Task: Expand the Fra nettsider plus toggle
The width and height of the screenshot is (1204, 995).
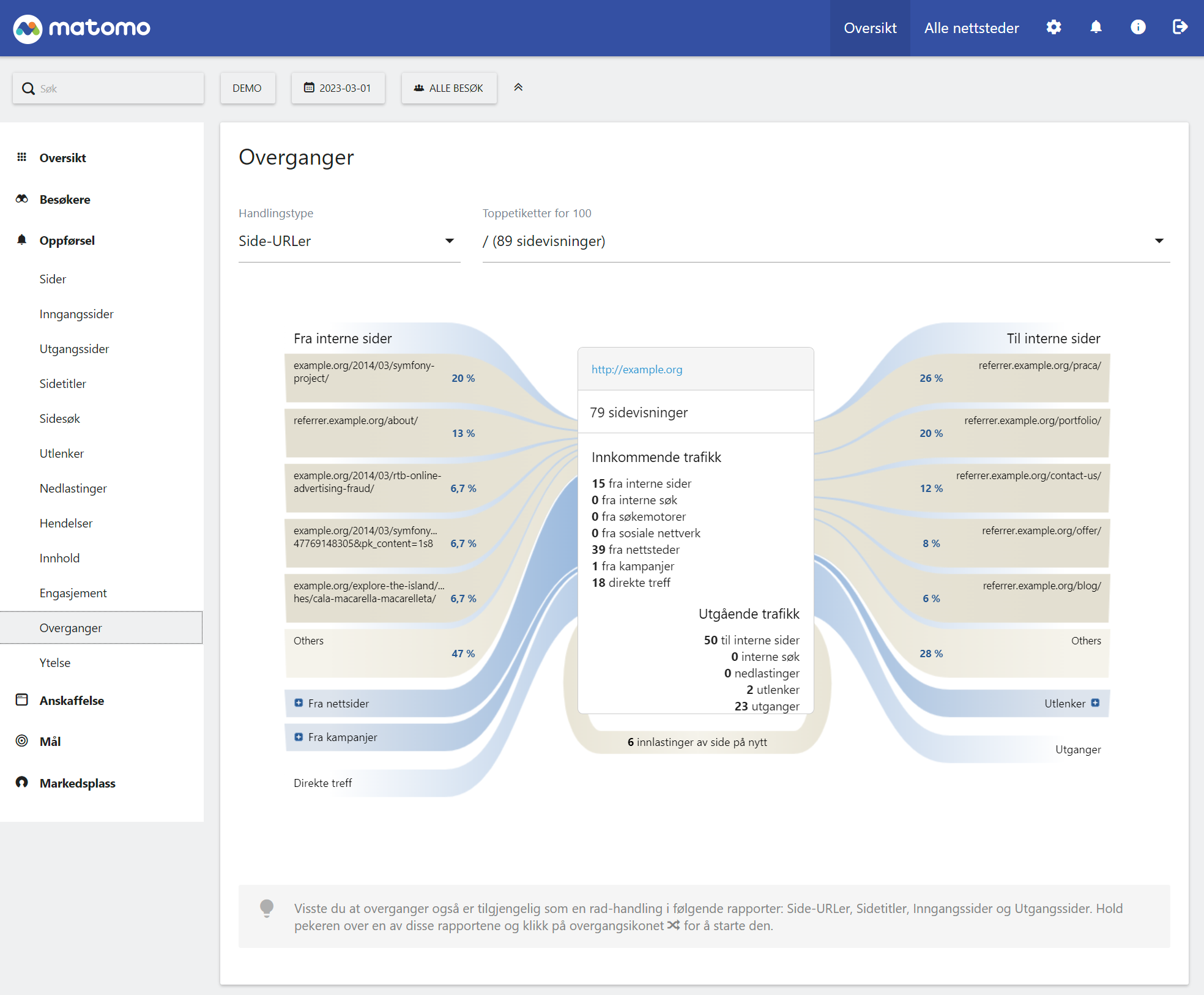Action: click(x=299, y=703)
